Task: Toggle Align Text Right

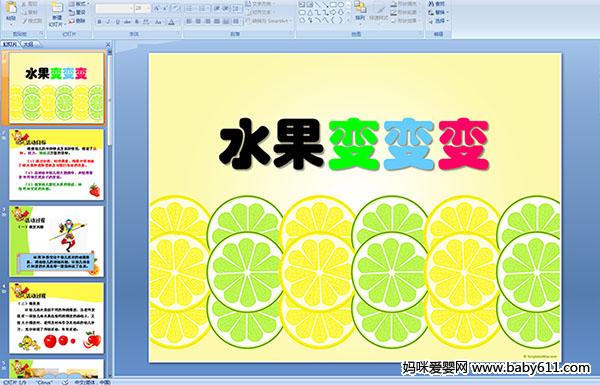Action: 207,21
